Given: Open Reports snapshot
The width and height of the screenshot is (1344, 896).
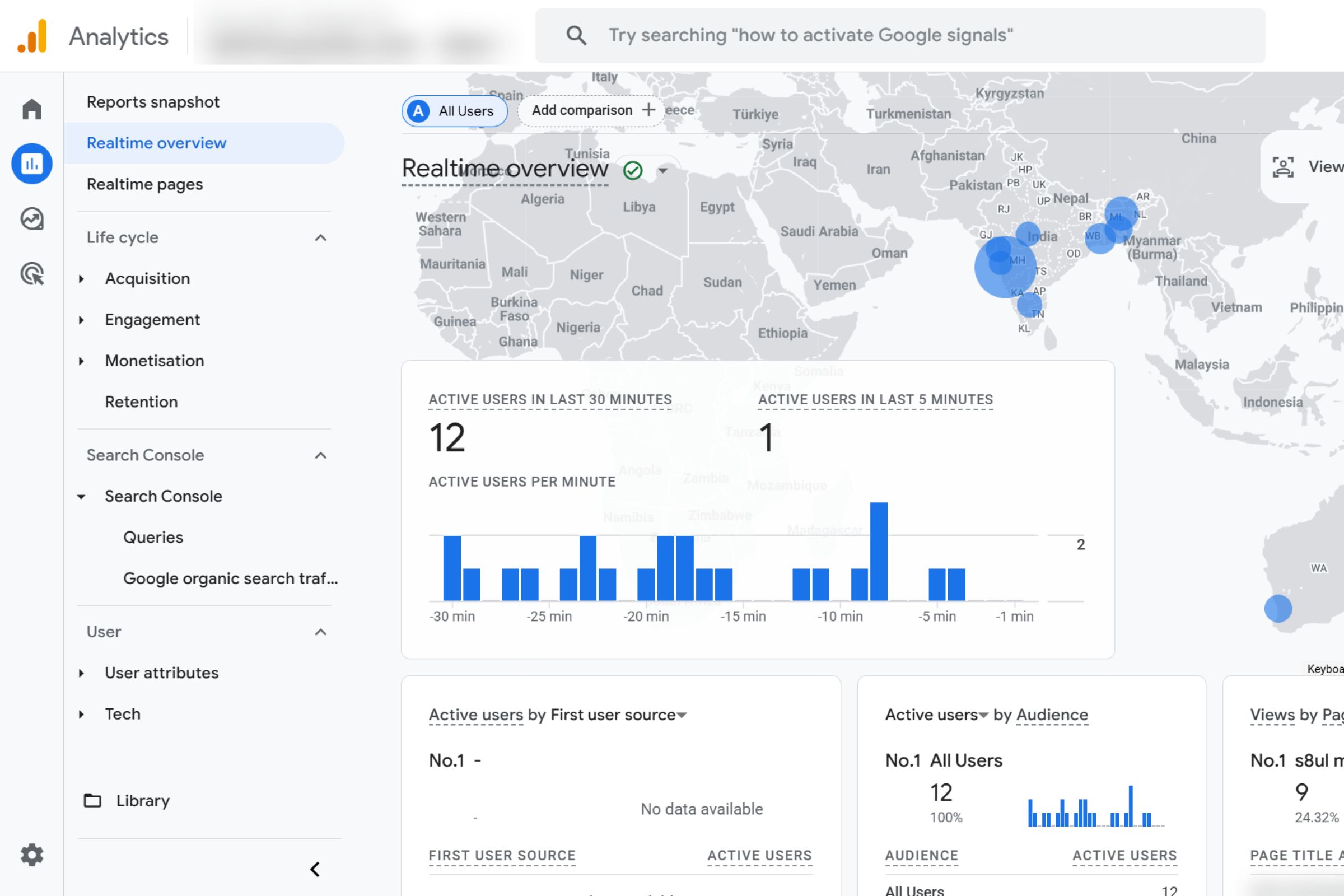Looking at the screenshot, I should click(x=153, y=102).
